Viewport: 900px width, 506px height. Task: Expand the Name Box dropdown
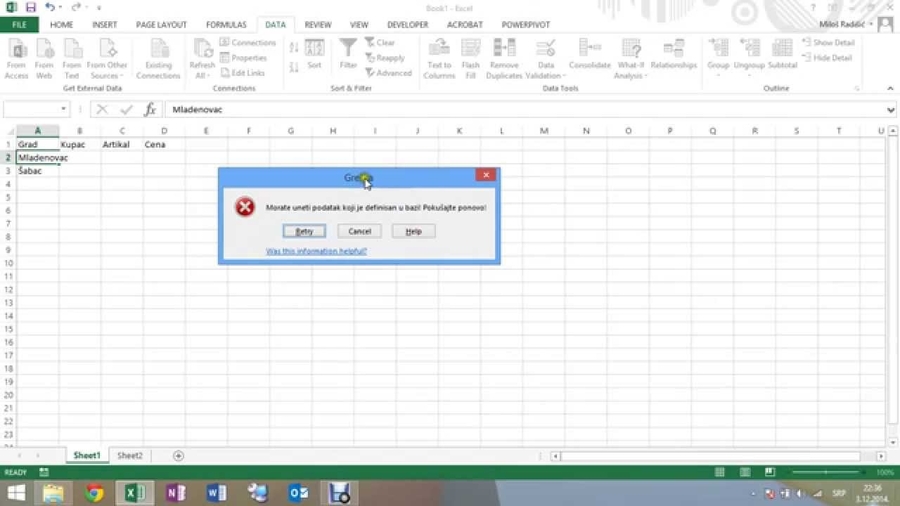pos(63,110)
